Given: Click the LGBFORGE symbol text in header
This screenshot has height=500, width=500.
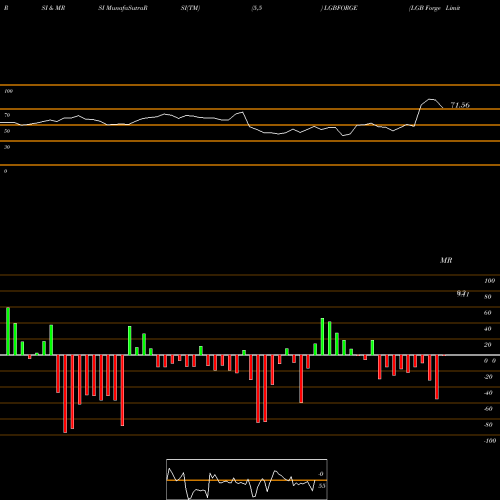Looking at the screenshot, I should (340, 8).
